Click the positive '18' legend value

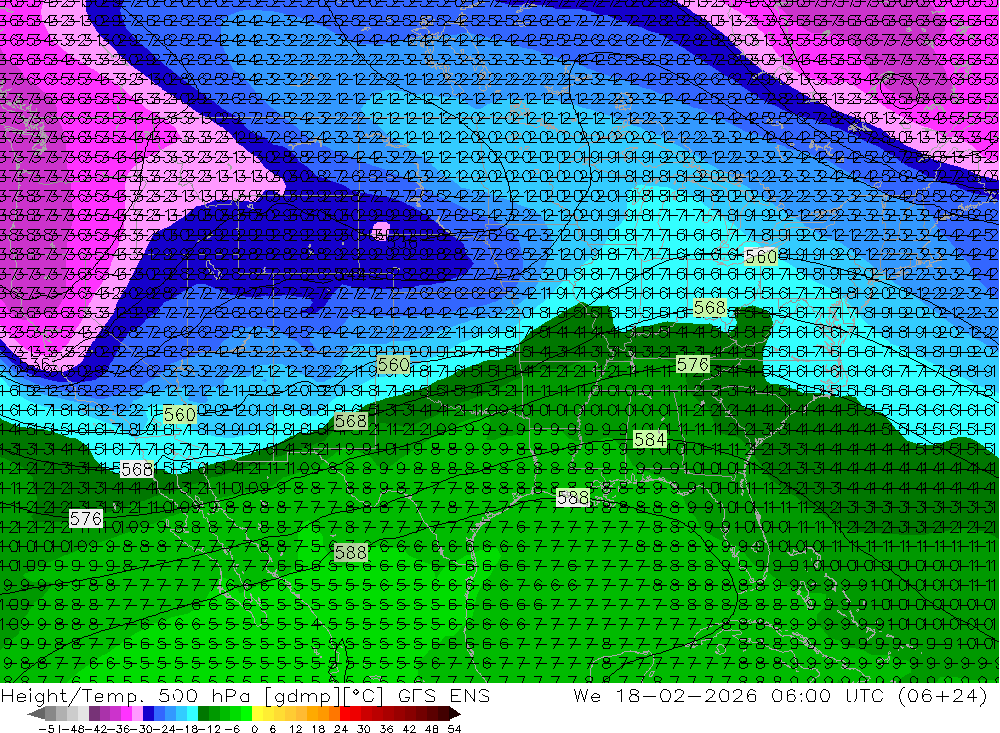click(x=318, y=729)
